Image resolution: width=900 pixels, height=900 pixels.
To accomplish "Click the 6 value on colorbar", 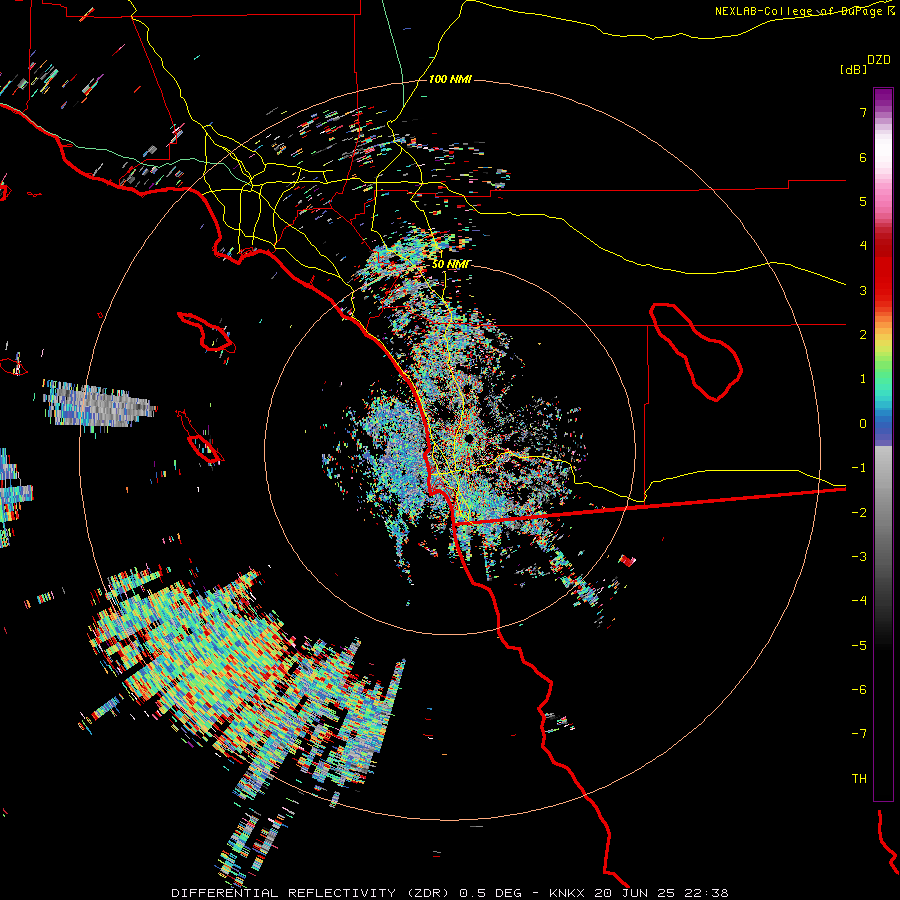I will [x=863, y=157].
